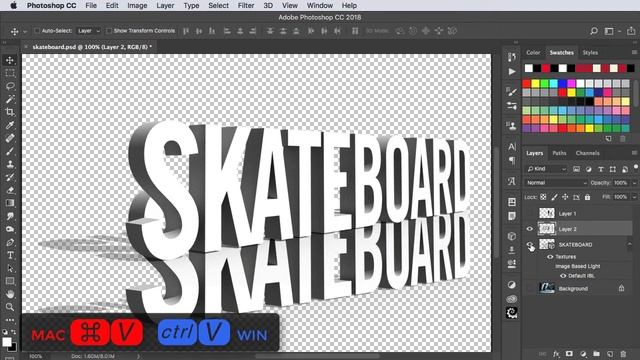The image size is (640, 360).
Task: Collapse the SKATEBOARD layer effects arrow
Action: tap(630, 244)
